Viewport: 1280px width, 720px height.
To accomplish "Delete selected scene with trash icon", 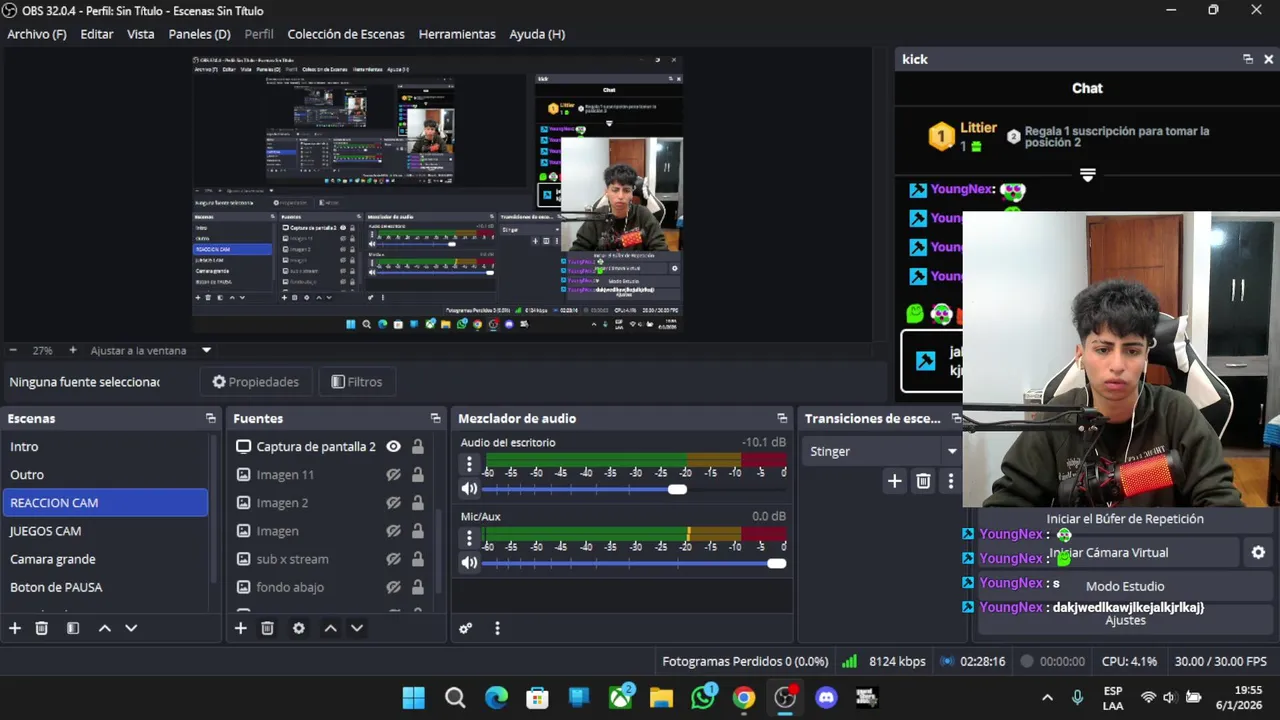I will (42, 628).
